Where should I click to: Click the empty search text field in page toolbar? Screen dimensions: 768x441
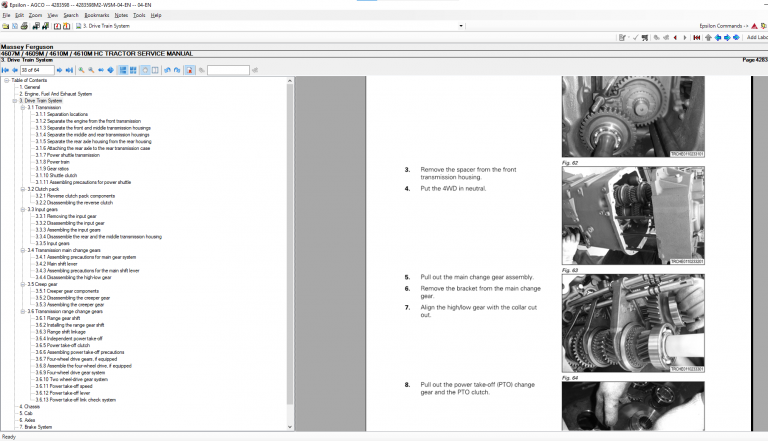pos(228,70)
